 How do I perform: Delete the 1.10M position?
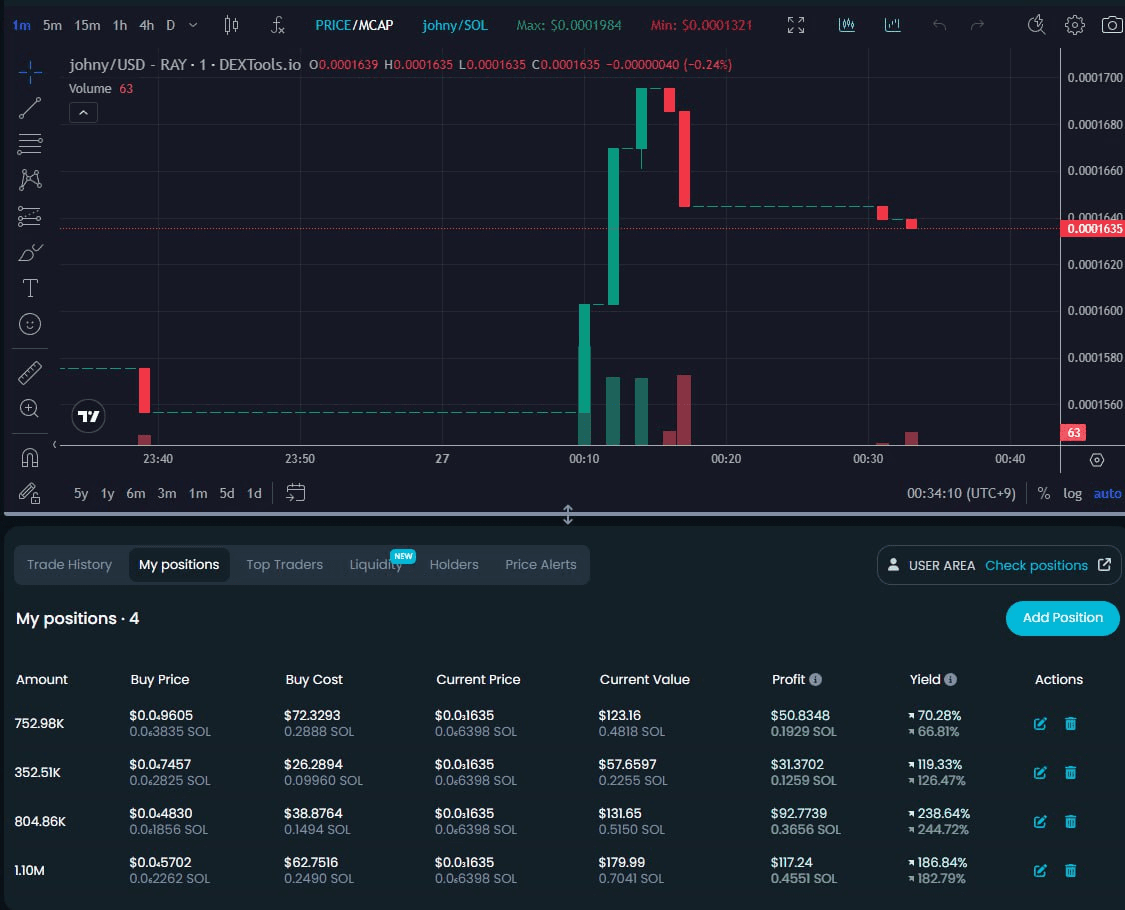(x=1070, y=871)
